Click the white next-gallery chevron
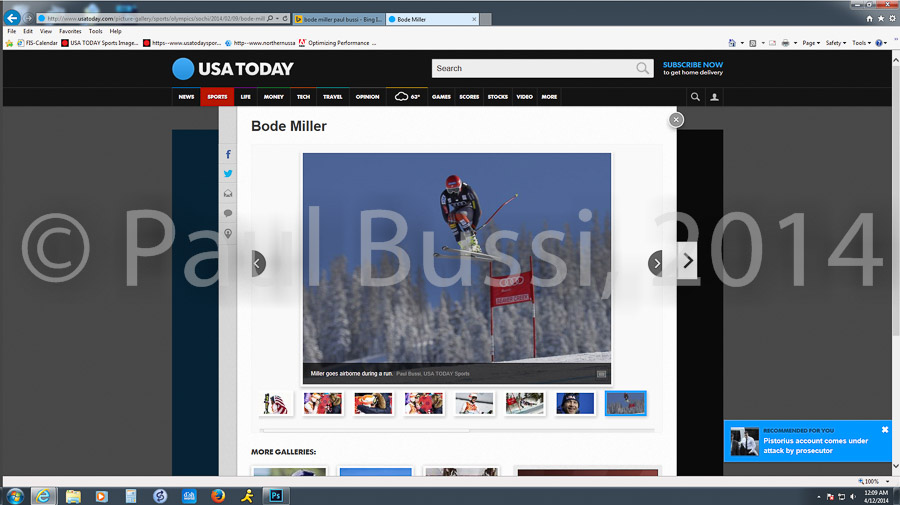Viewport: 900px width, 505px height. tap(688, 261)
